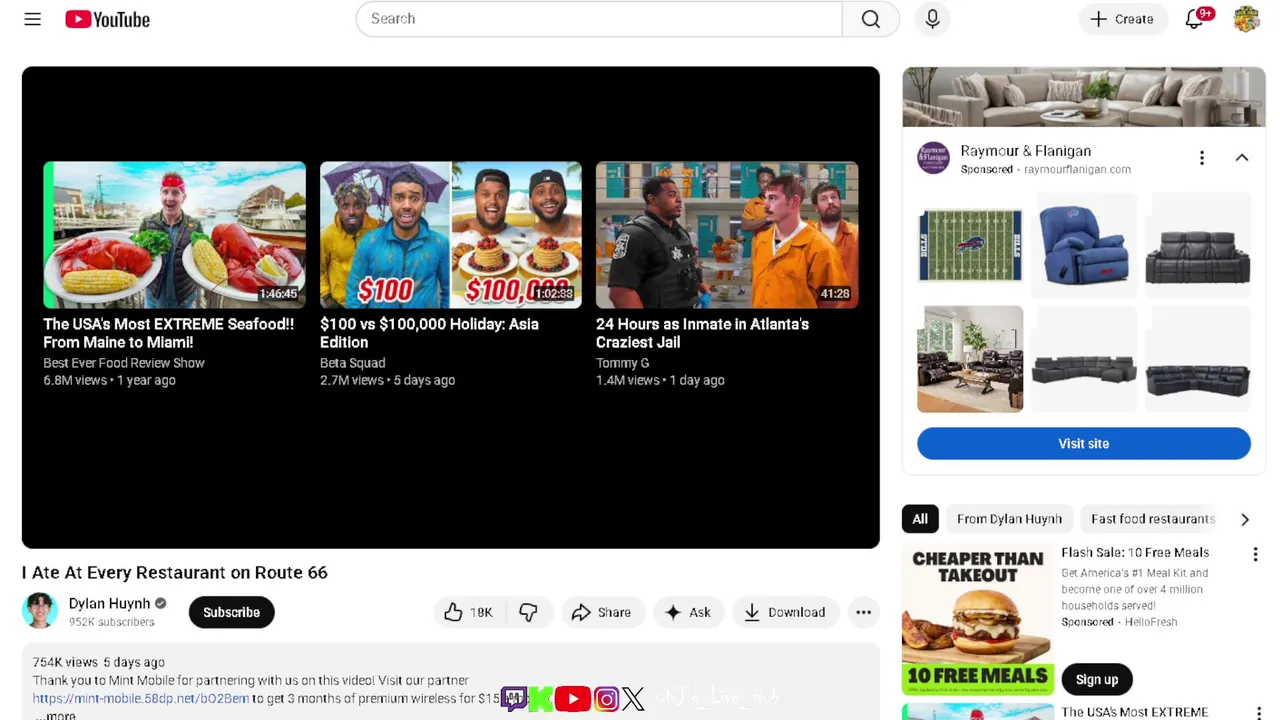Show more filter chips with right arrow
Screen dimensions: 1280x720
[1245, 519]
